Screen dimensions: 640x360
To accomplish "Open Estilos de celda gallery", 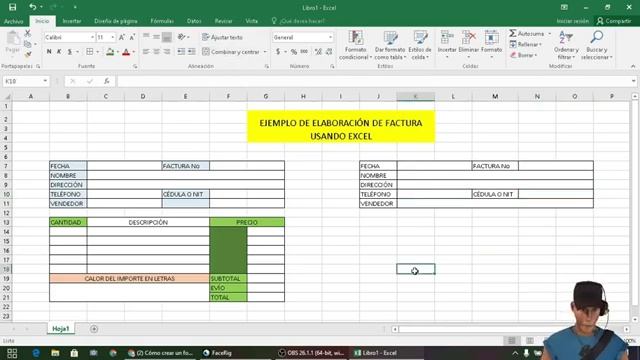I will [420, 45].
